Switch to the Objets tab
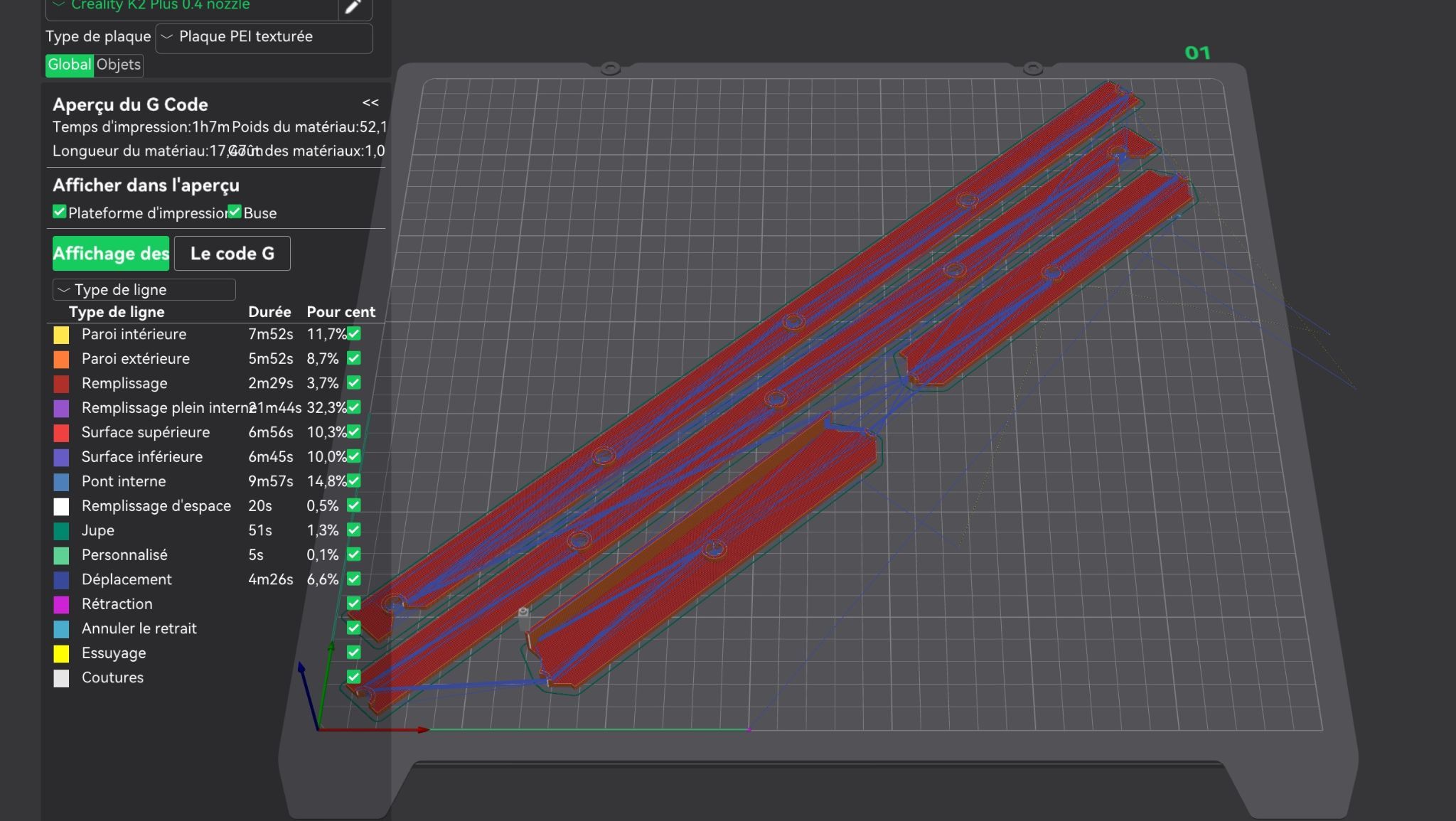1456x821 pixels. pos(119,65)
